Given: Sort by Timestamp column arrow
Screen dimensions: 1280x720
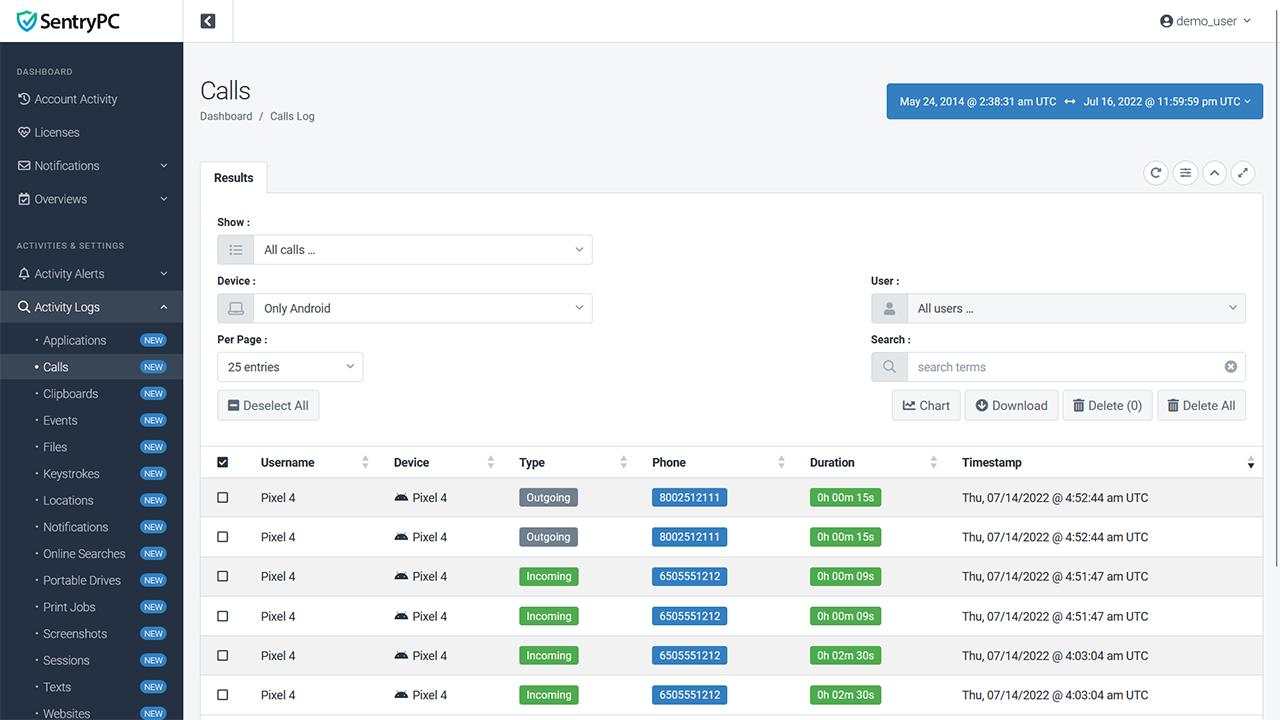Looking at the screenshot, I should pos(1251,462).
